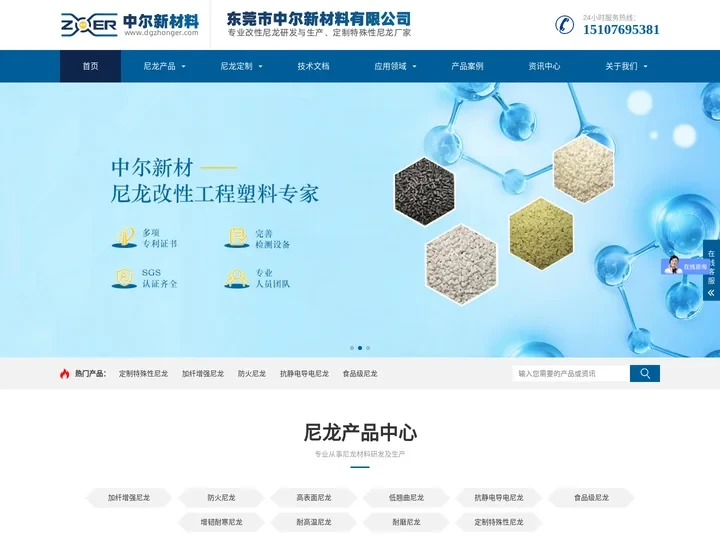Click the patent certificate icon

point(124,237)
